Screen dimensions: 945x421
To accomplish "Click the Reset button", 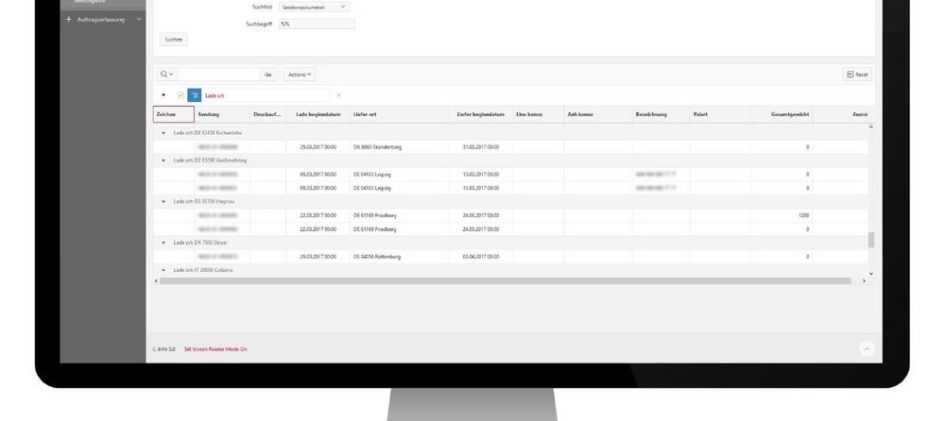I will coord(857,75).
